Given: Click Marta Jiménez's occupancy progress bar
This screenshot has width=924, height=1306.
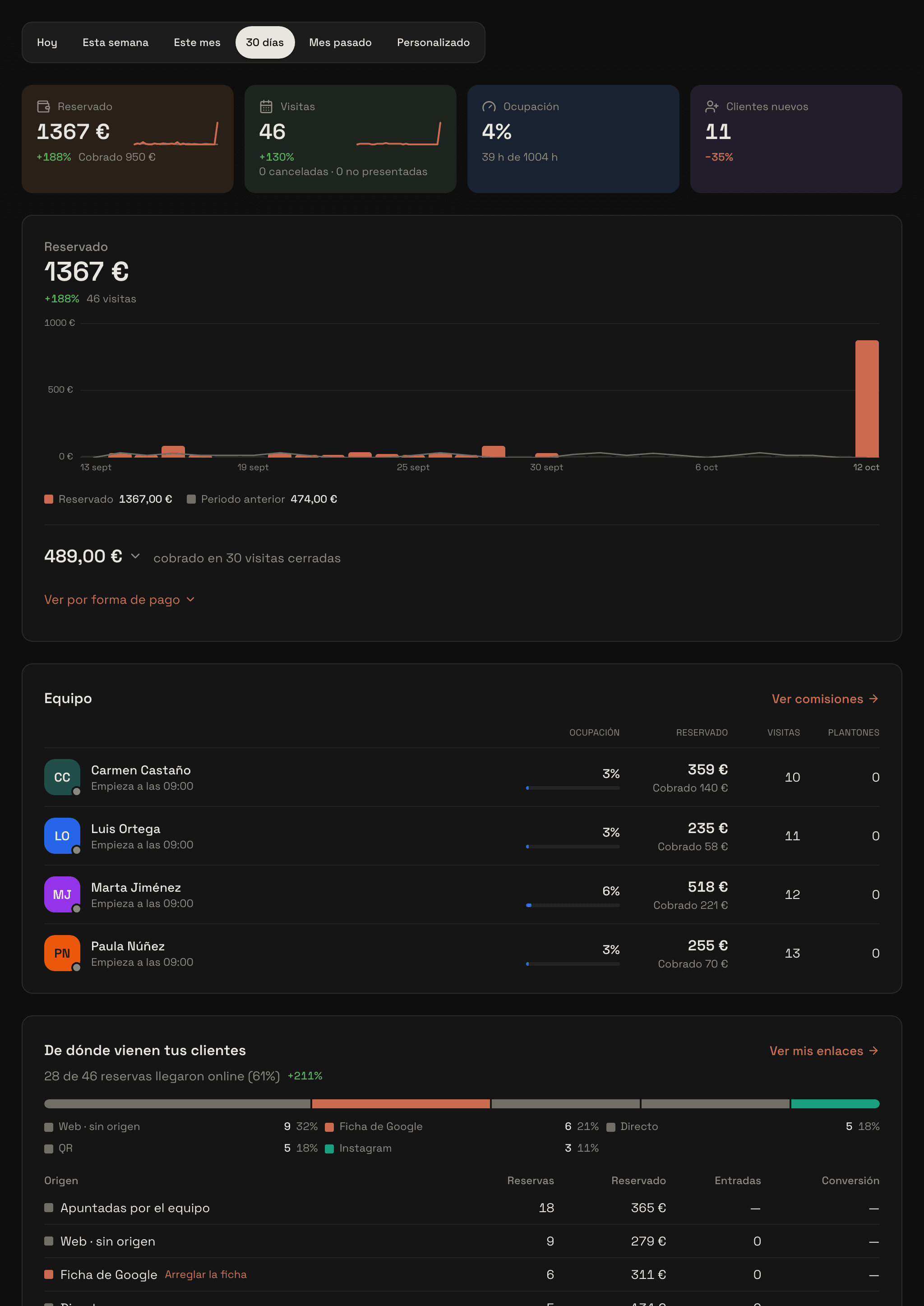Looking at the screenshot, I should click(x=573, y=905).
